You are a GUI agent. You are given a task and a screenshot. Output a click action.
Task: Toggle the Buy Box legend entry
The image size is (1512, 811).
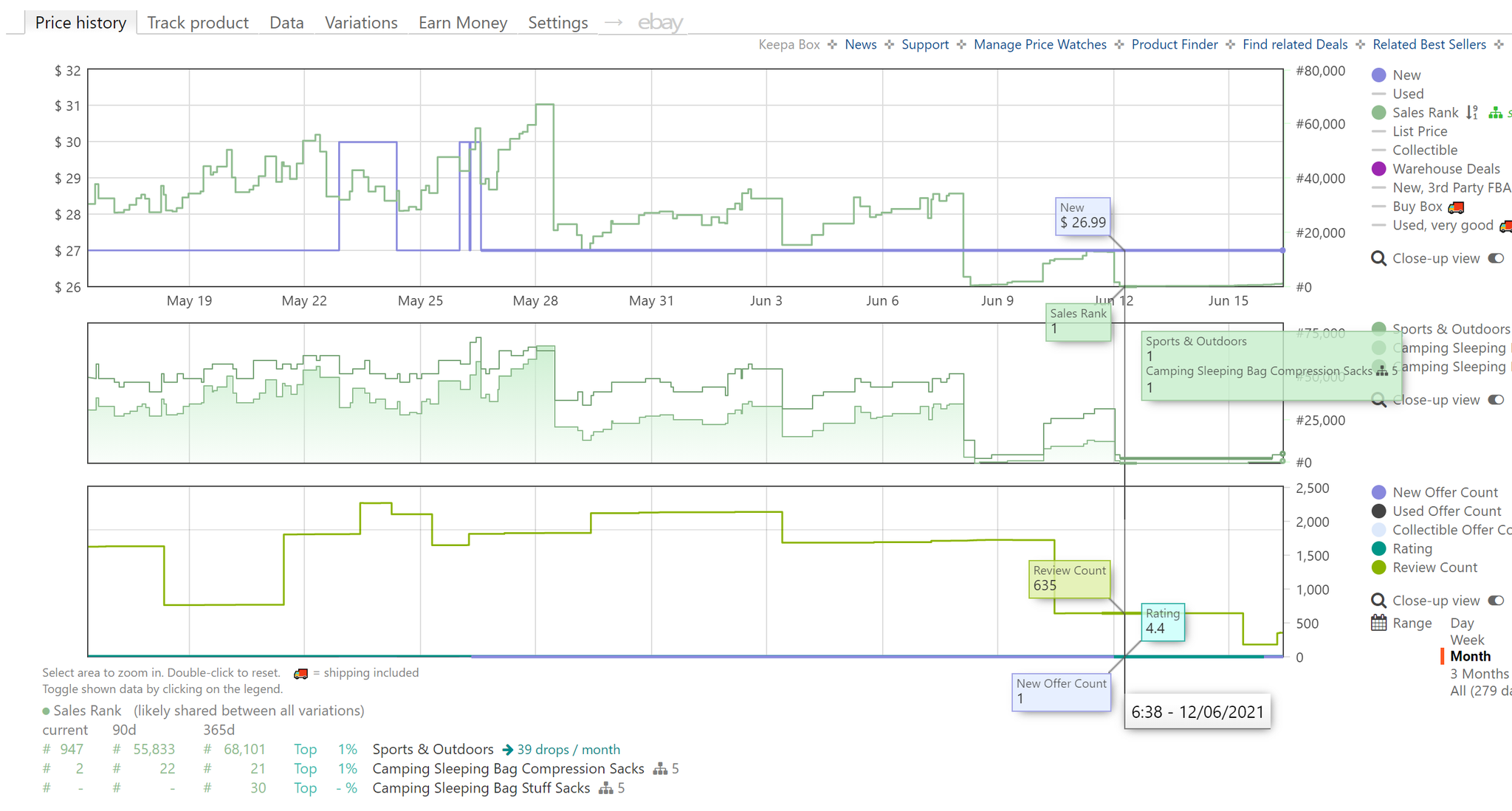tap(1417, 207)
